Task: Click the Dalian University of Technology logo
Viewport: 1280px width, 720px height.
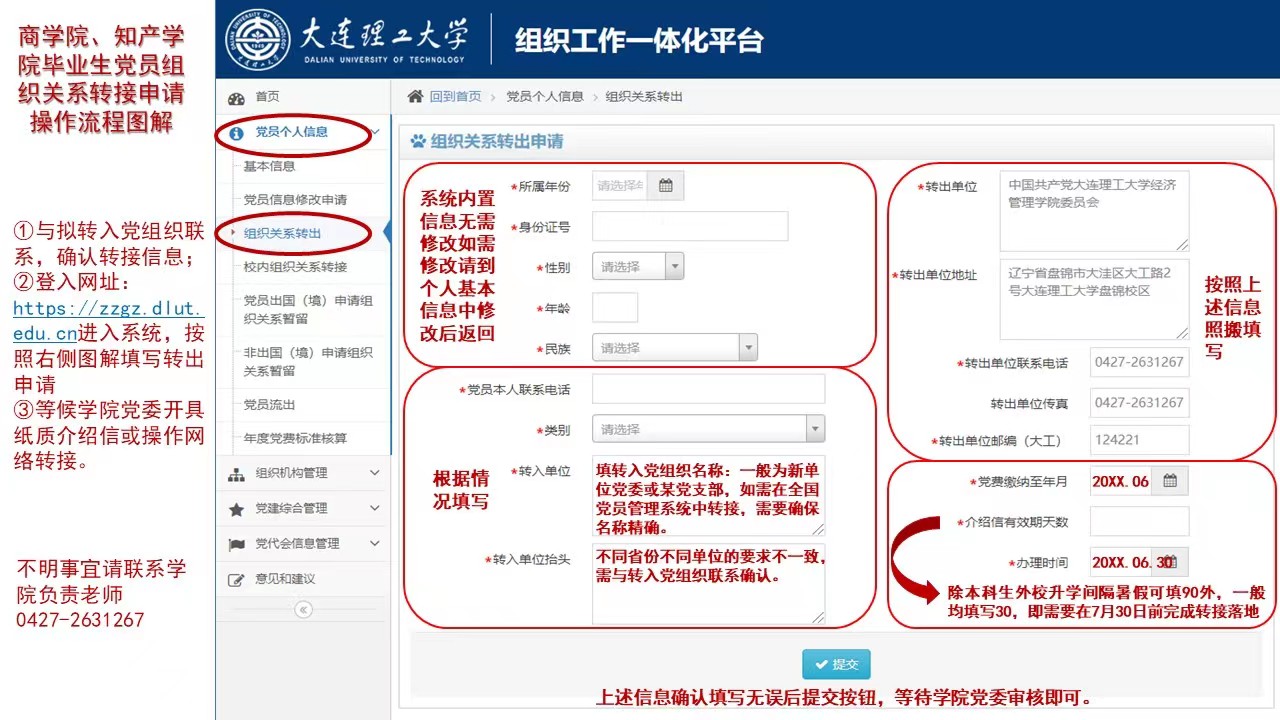Action: pos(257,40)
